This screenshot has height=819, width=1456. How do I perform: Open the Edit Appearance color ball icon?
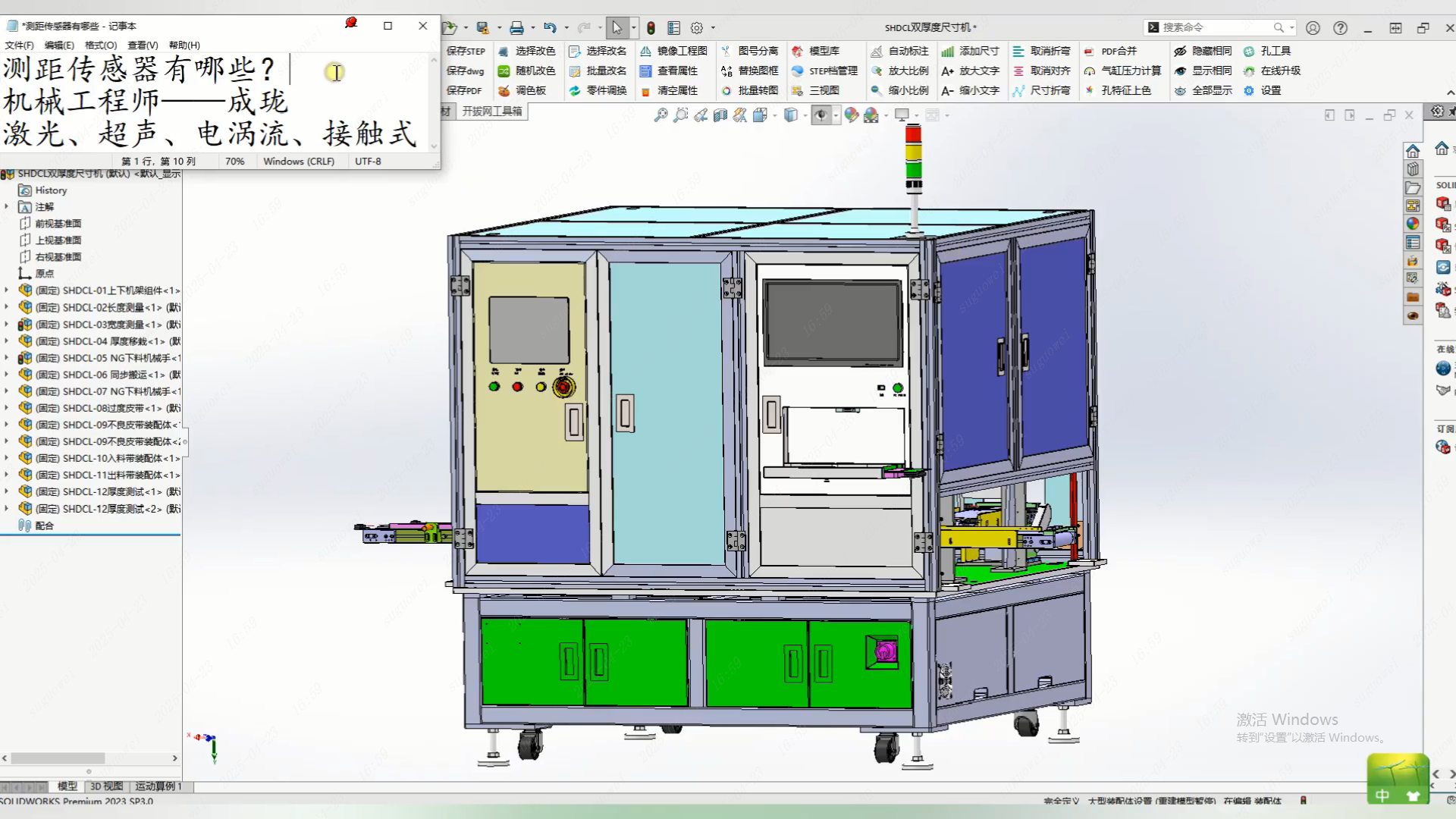click(851, 115)
